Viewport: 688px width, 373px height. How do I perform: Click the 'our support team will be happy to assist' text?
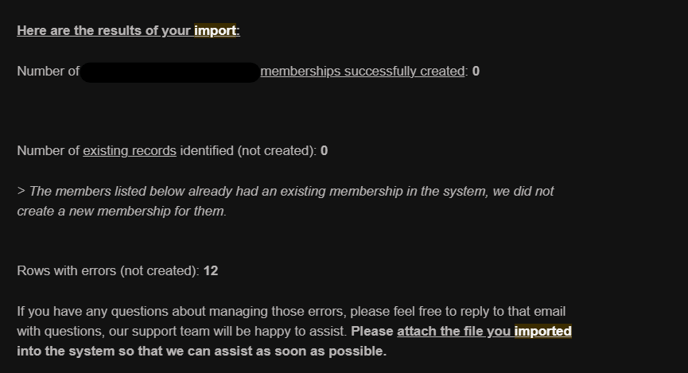(228, 331)
